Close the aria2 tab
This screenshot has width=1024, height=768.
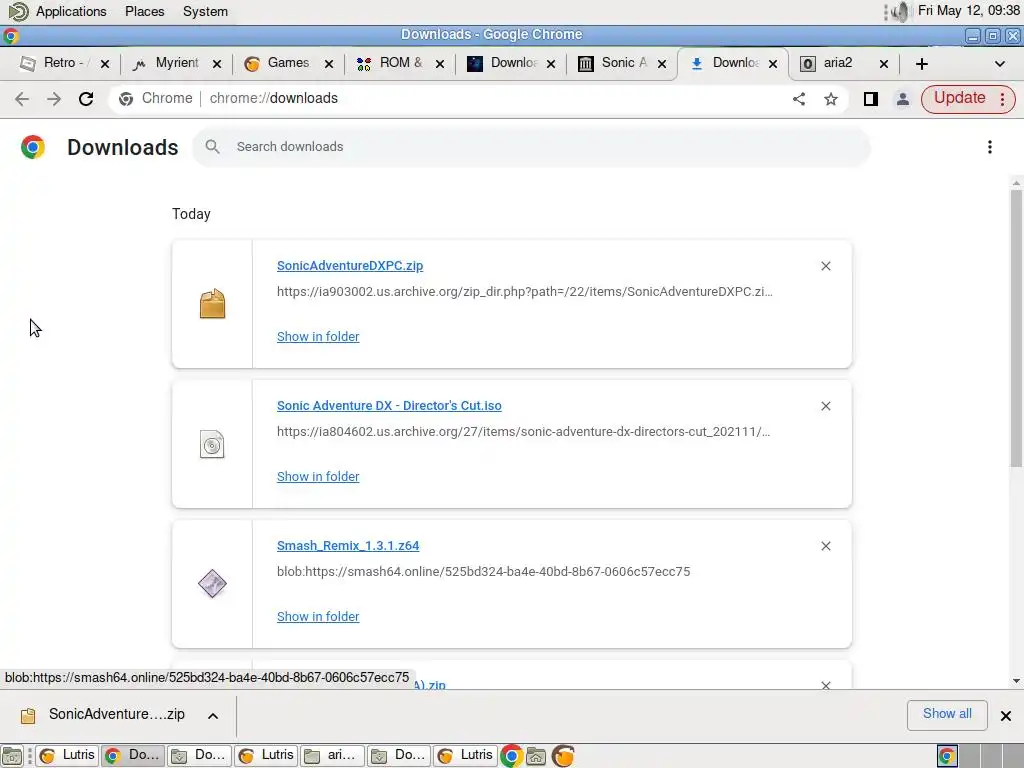tap(884, 63)
